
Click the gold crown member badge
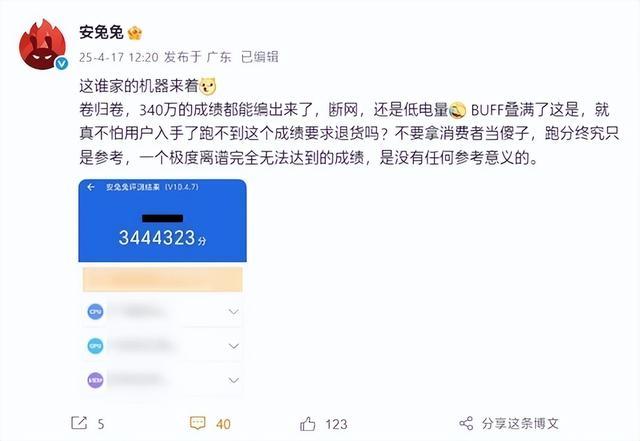(135, 33)
